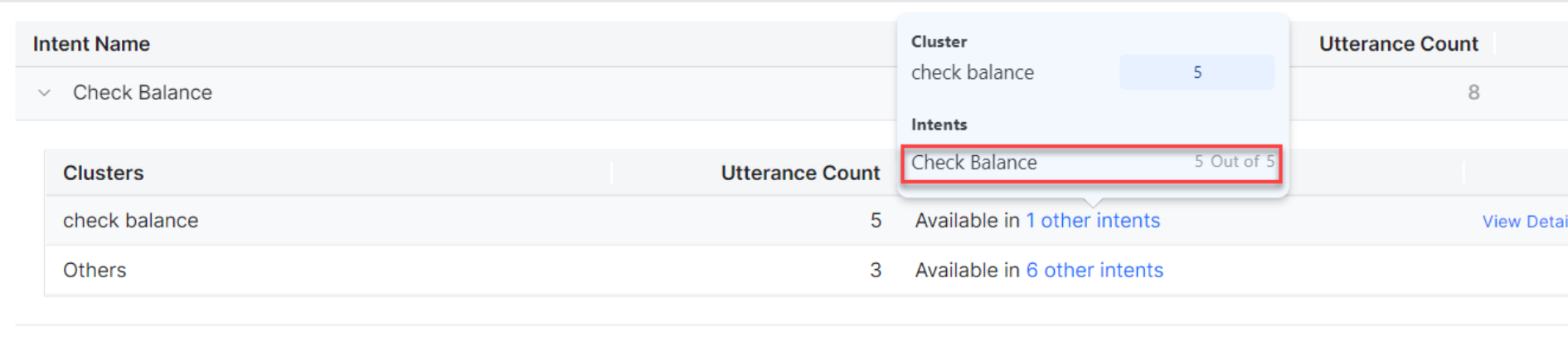Image resolution: width=1568 pixels, height=342 pixels.
Task: Collapse the Check Balance intent row chevron
Action: [x=45, y=93]
